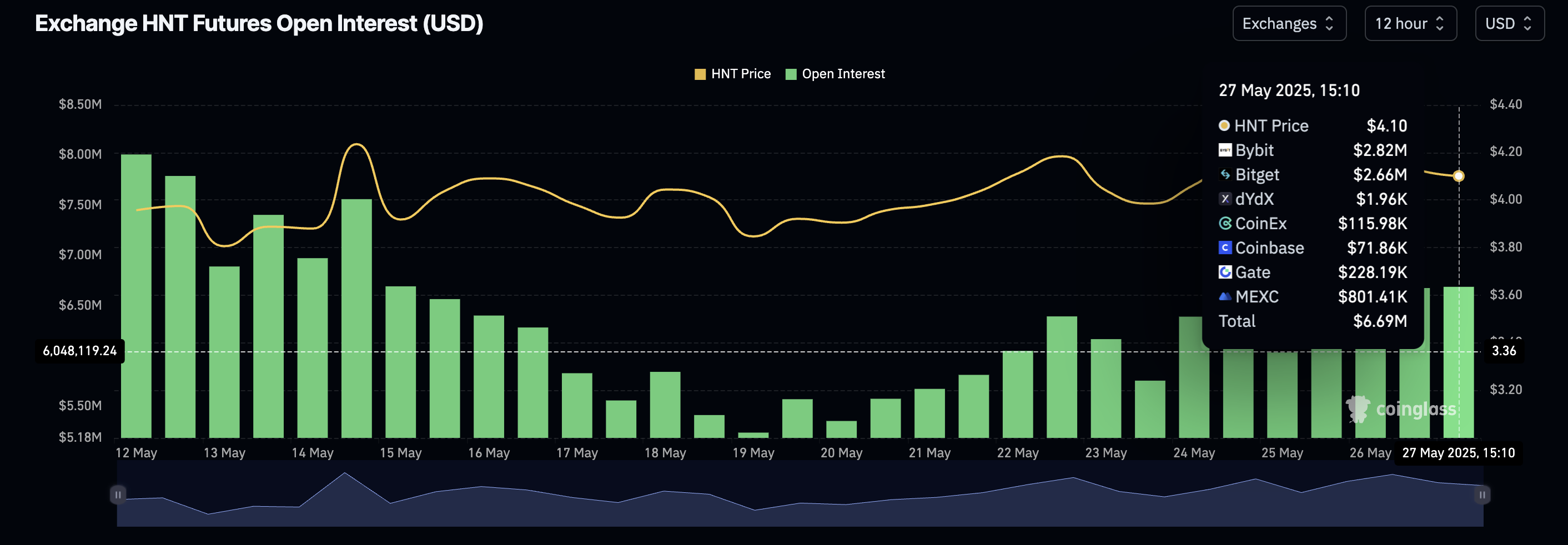The image size is (1568, 545).
Task: Click the CoinEx $115.98K value
Action: (1373, 224)
